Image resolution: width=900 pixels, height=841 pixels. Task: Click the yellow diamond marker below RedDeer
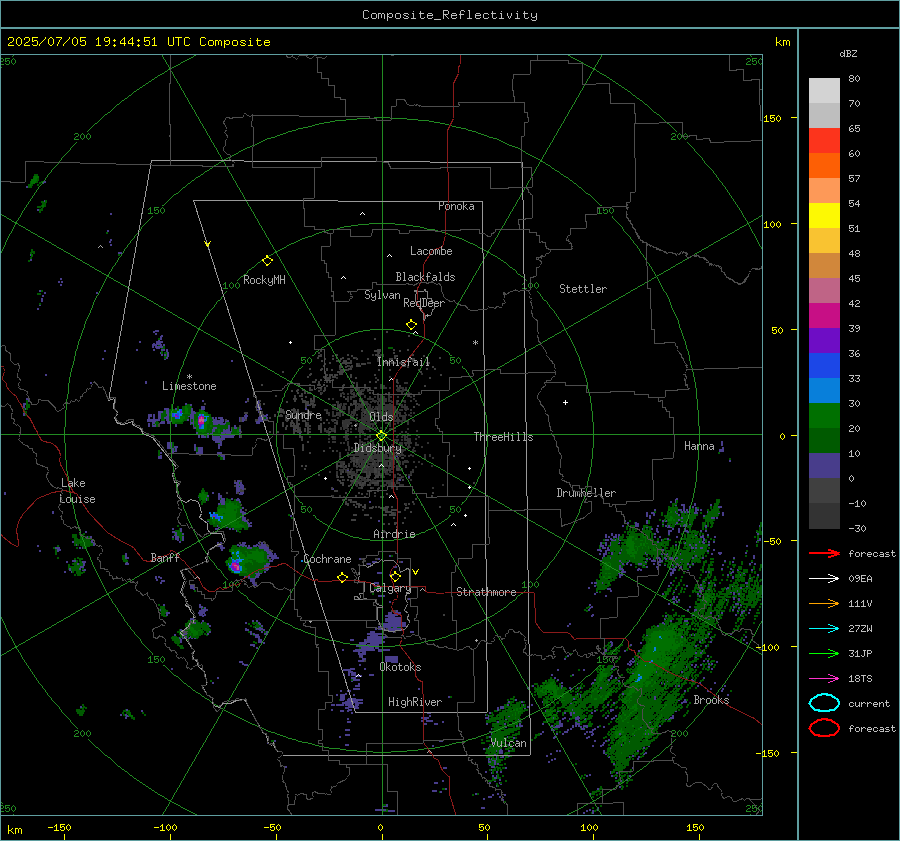pyautogui.click(x=412, y=325)
